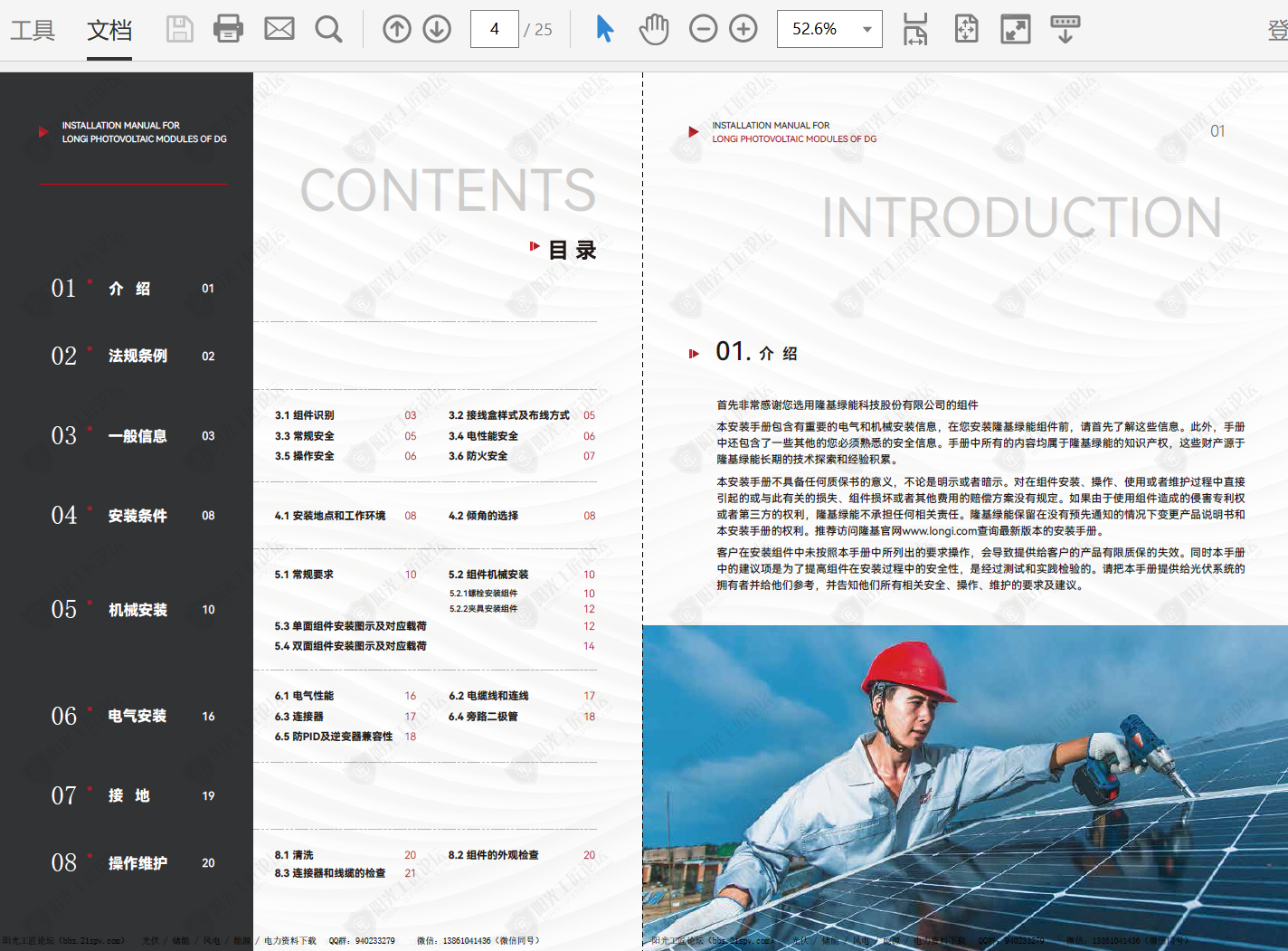Click the CONTENTS page title
This screenshot has height=951, width=1288.
pos(448,190)
